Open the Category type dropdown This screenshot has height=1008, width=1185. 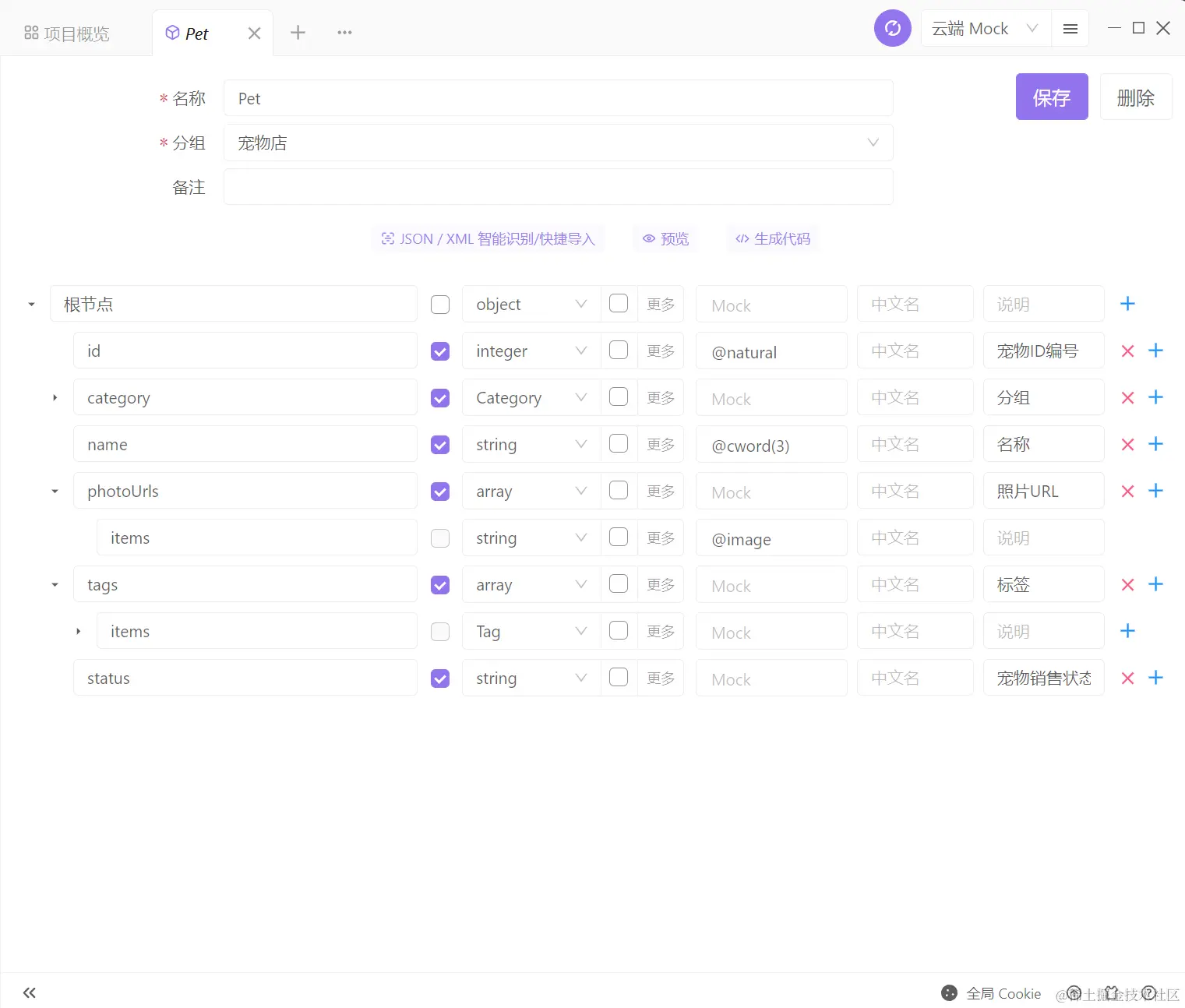[531, 397]
